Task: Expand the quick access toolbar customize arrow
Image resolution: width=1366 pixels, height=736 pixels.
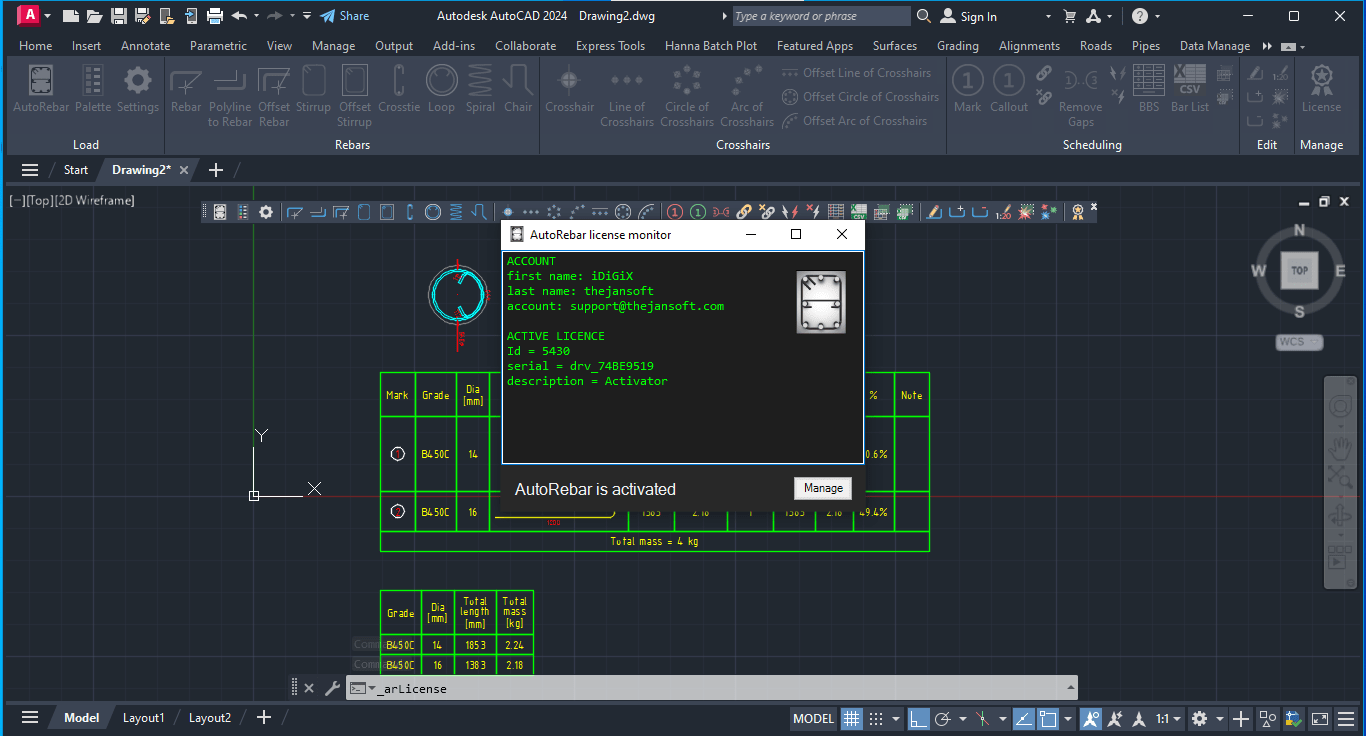Action: tap(307, 16)
